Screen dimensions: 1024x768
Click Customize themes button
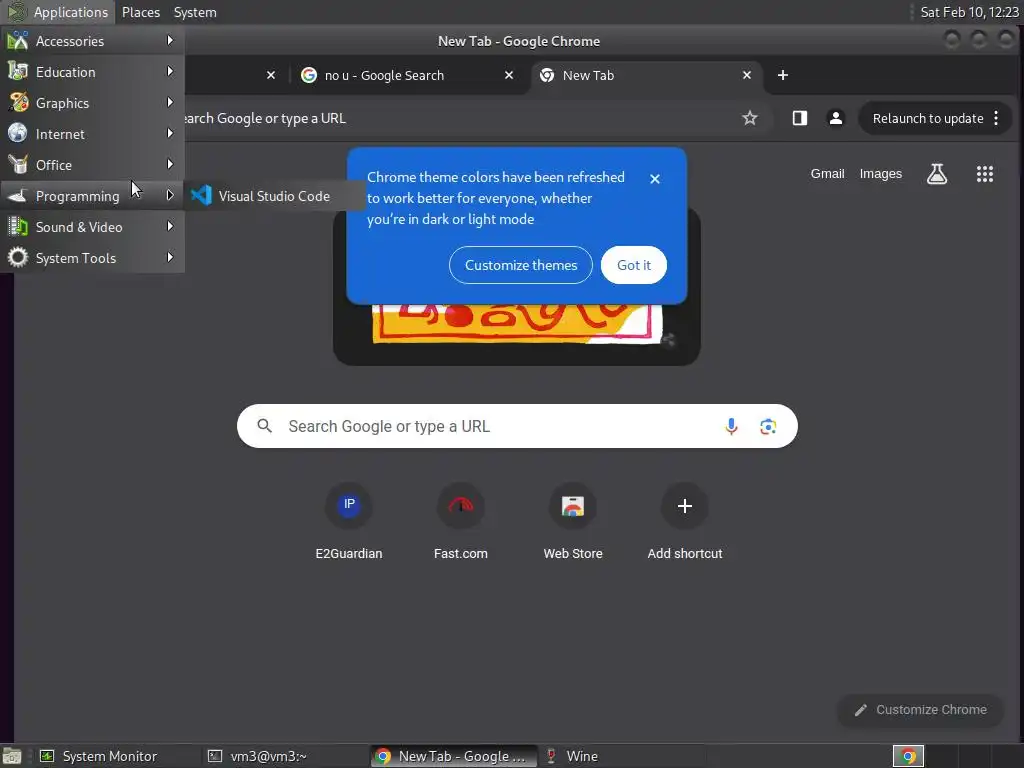pyautogui.click(x=521, y=265)
